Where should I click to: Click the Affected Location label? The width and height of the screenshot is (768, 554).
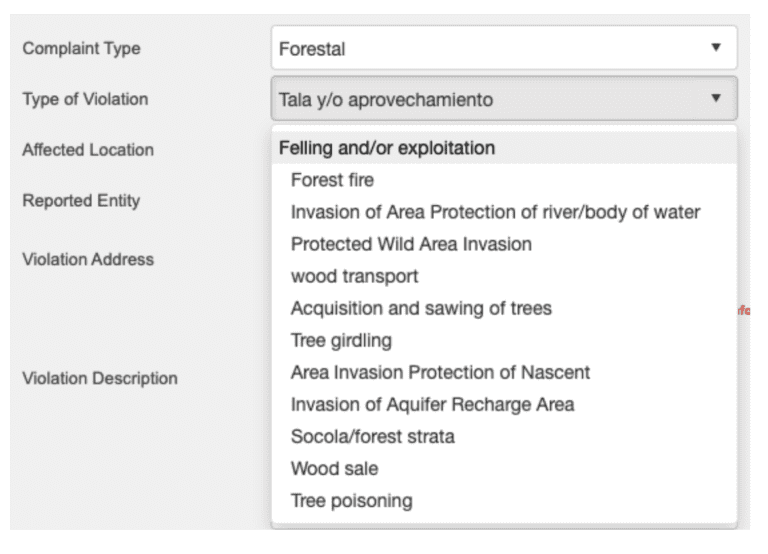click(88, 150)
